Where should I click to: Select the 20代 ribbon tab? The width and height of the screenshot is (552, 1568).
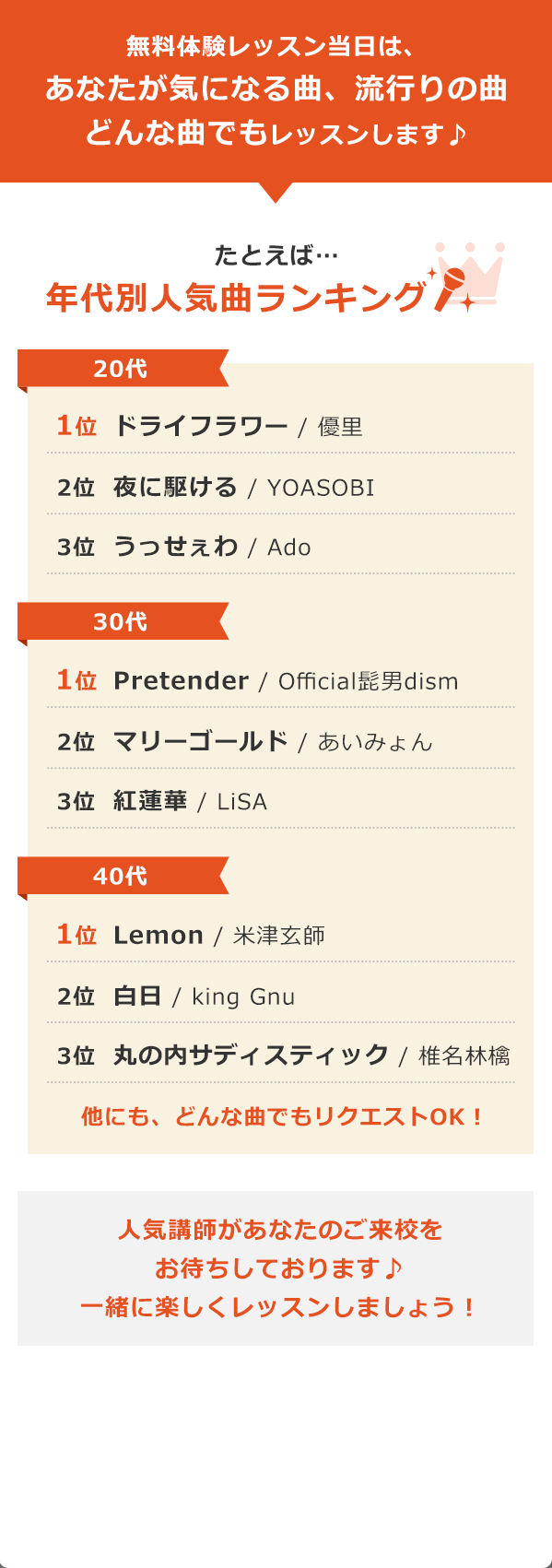(123, 369)
